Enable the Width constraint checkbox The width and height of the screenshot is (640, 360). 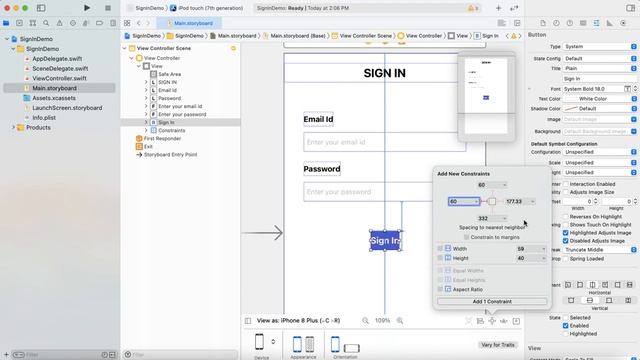click(440, 249)
